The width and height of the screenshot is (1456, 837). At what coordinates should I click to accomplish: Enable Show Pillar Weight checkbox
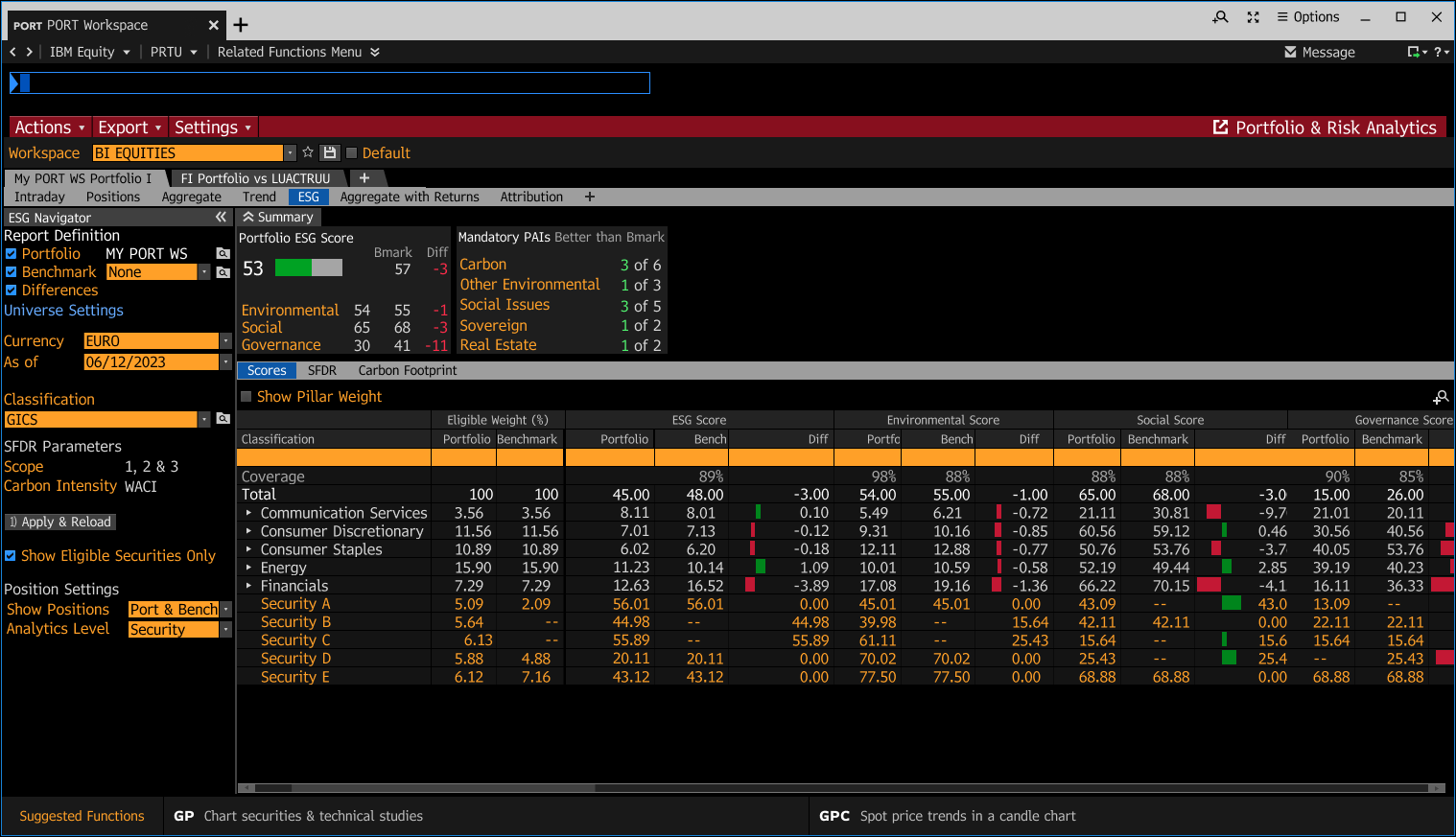point(247,396)
